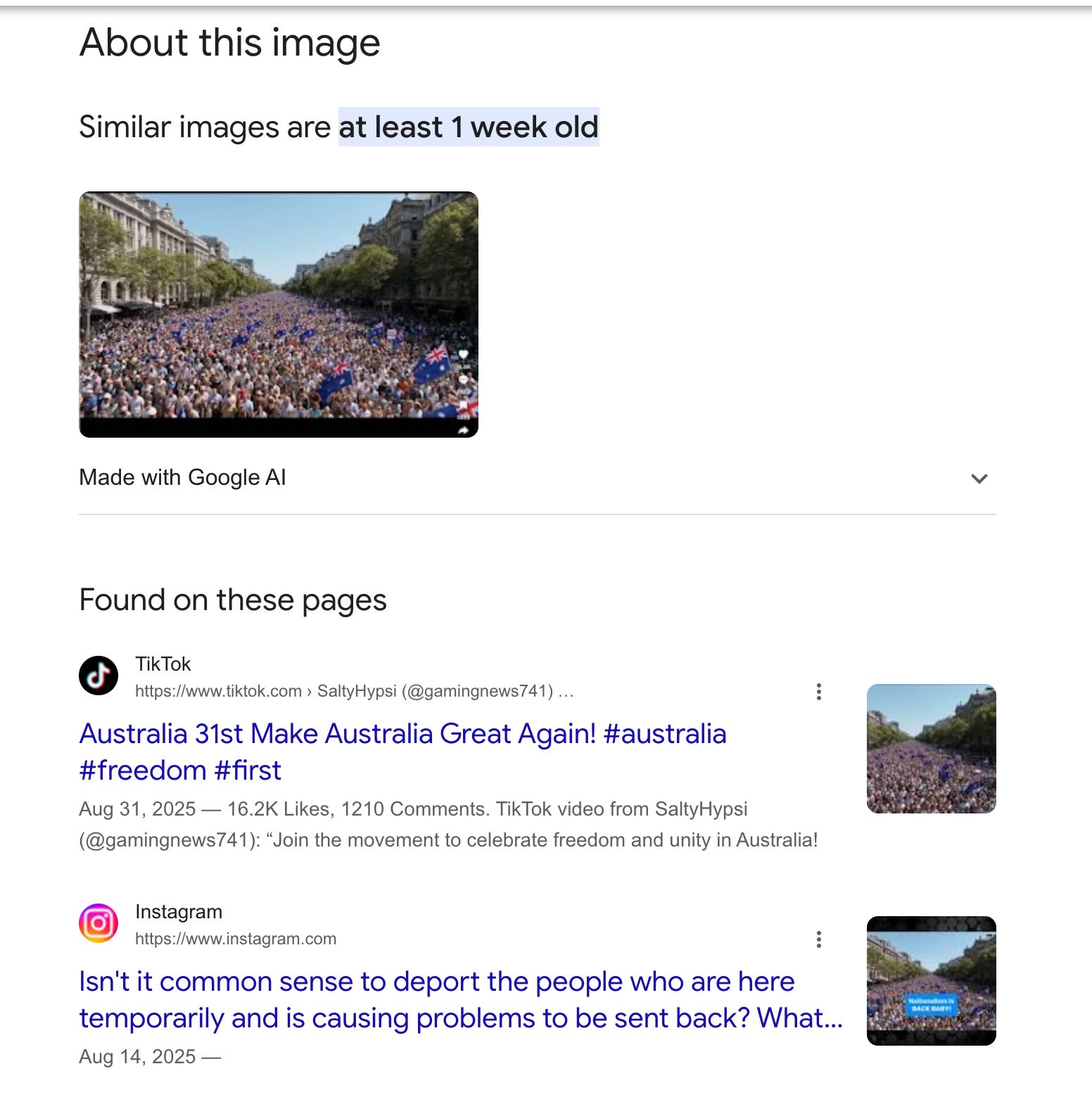
Task: Click the highlighted 'at least 1 week old' text
Action: [469, 127]
